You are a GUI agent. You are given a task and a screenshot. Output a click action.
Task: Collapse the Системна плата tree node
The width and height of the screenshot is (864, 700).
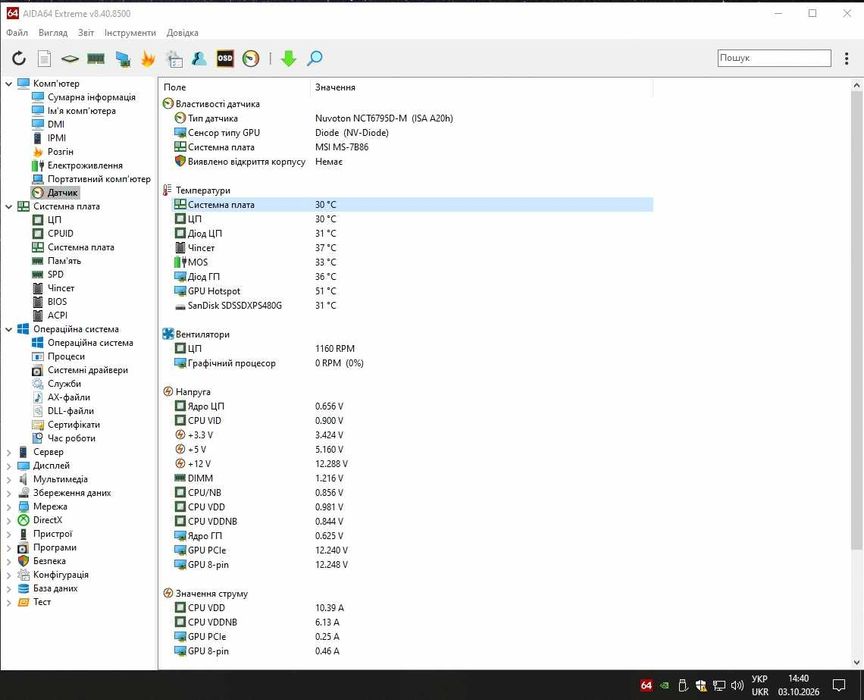click(x=9, y=207)
